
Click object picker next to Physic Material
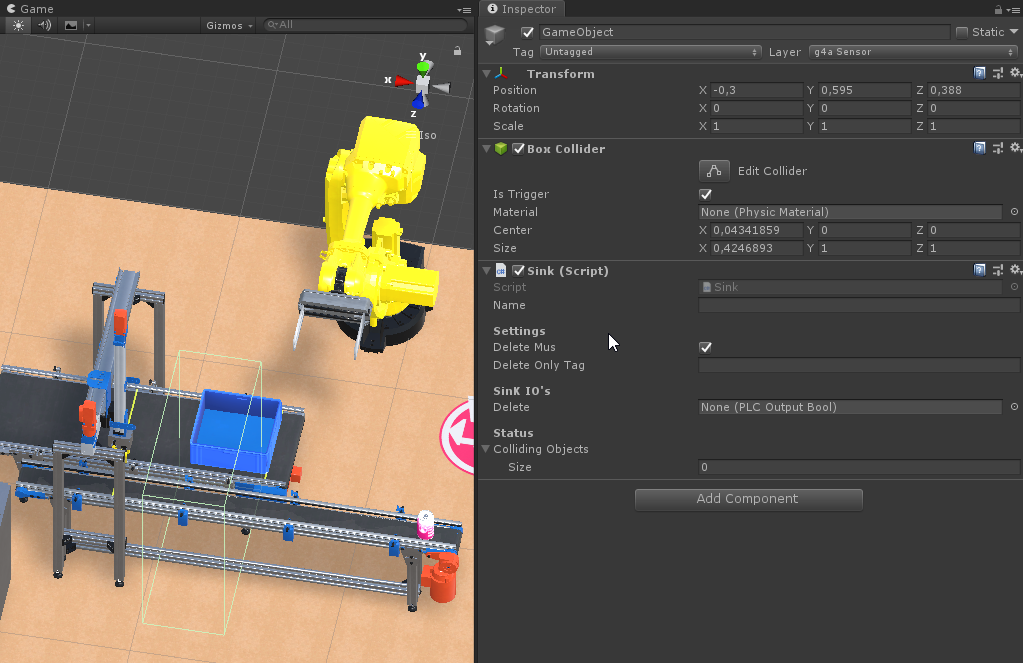point(1014,212)
